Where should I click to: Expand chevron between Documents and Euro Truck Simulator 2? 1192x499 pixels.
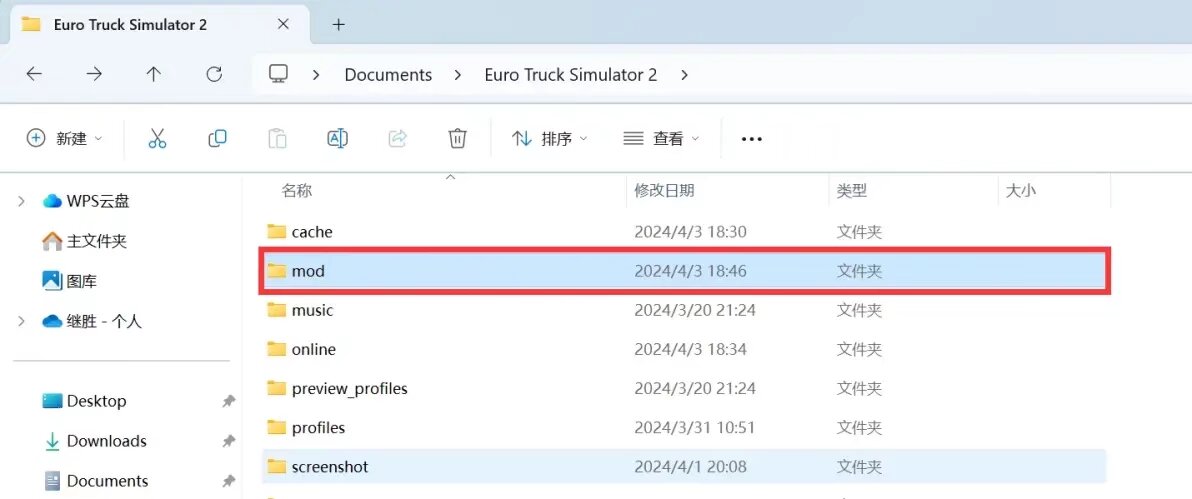(458, 75)
